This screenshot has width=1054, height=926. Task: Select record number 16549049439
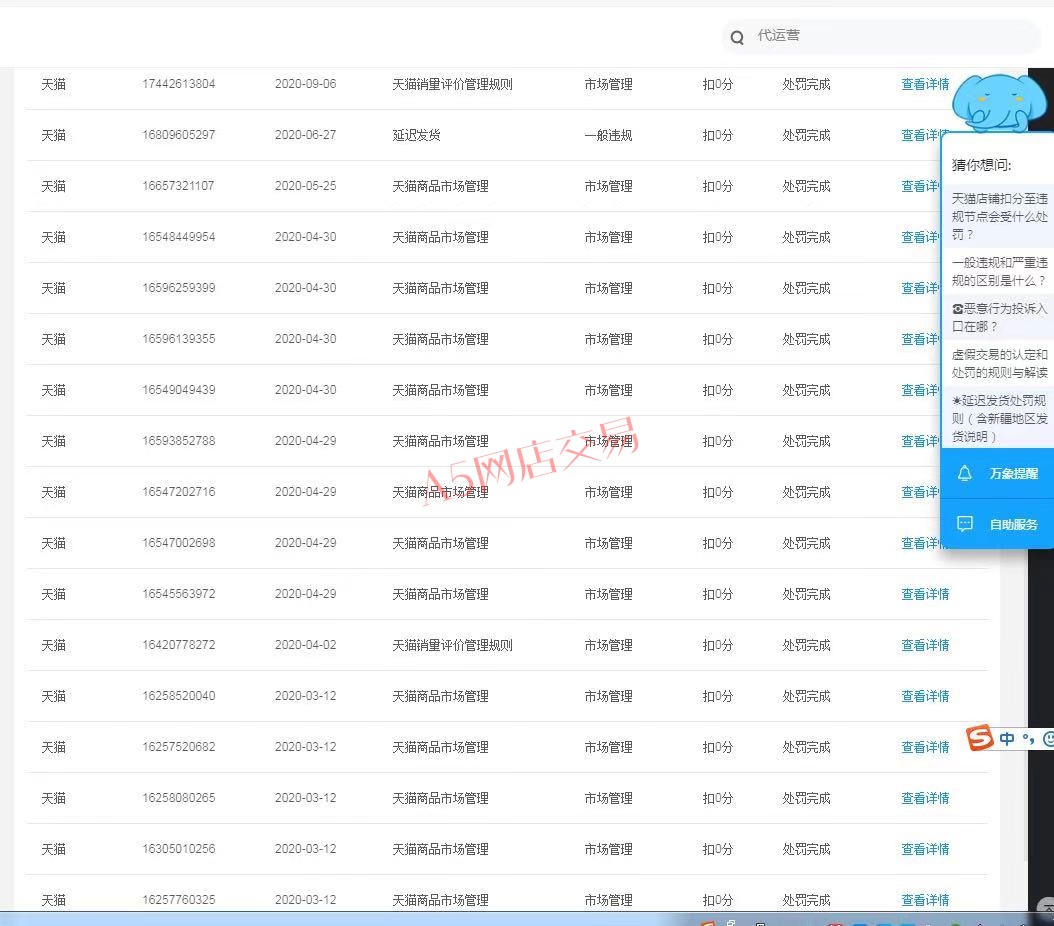pos(178,390)
